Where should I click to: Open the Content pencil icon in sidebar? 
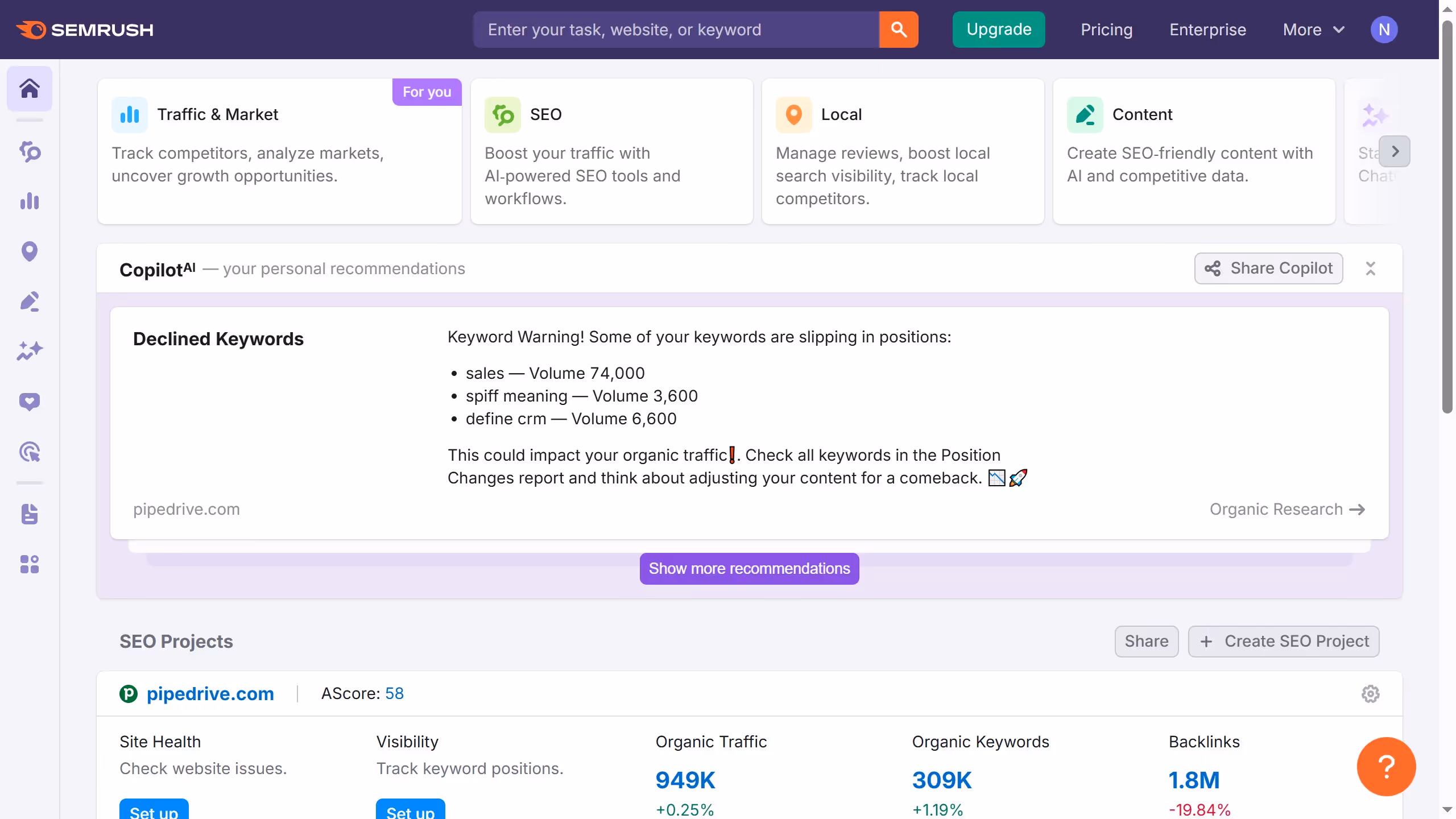(x=30, y=301)
